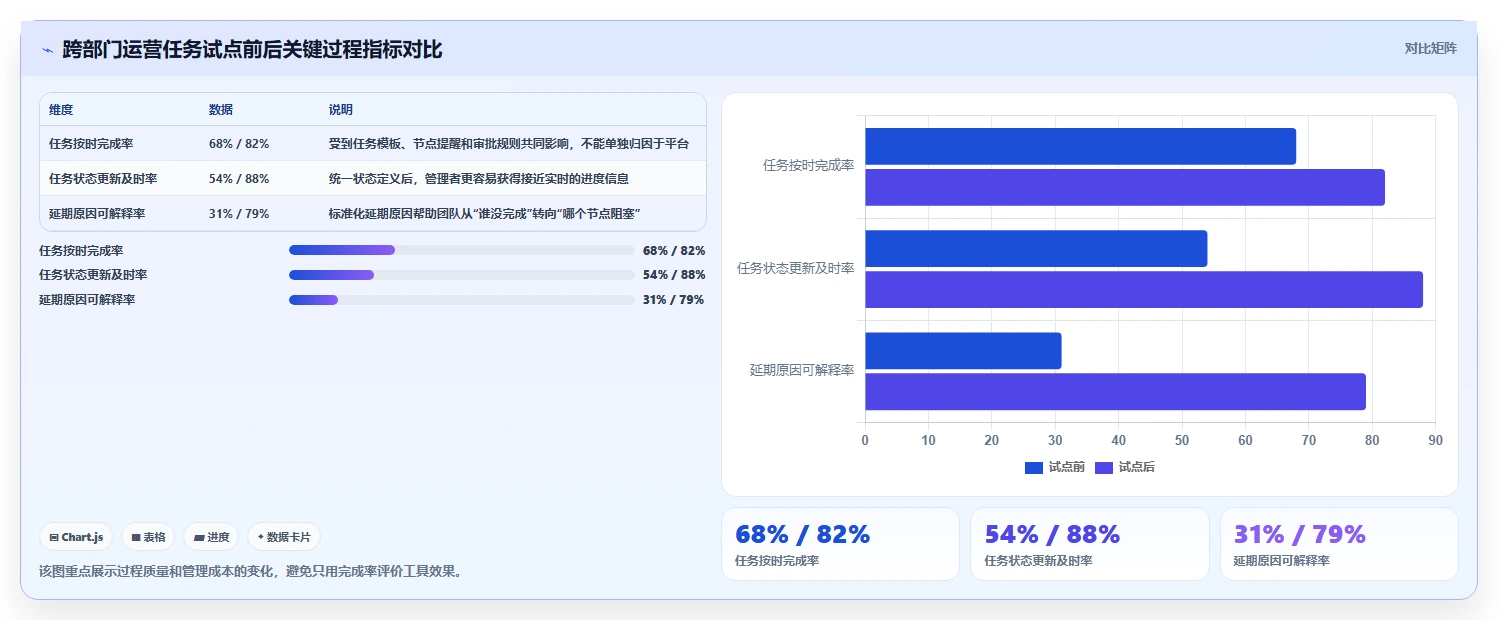
Task: Click the title icon beside the heading
Action: click(x=47, y=50)
